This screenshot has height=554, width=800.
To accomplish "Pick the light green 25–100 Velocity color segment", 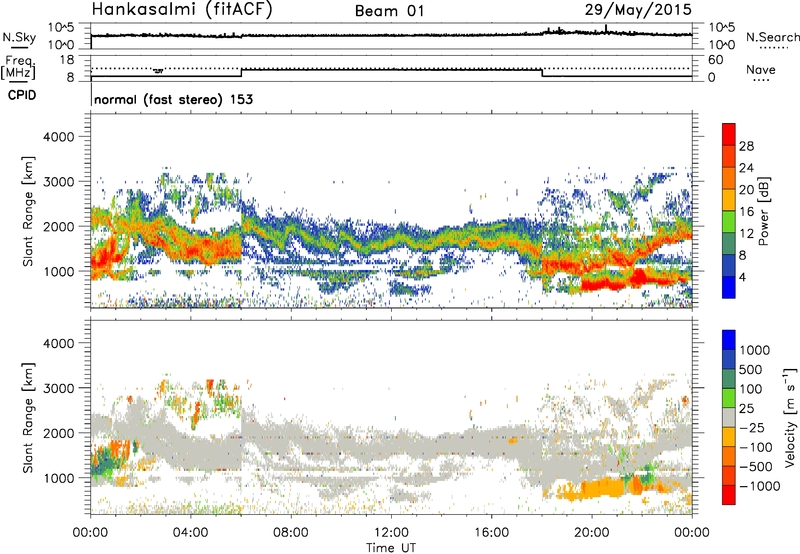I will coord(729,398).
